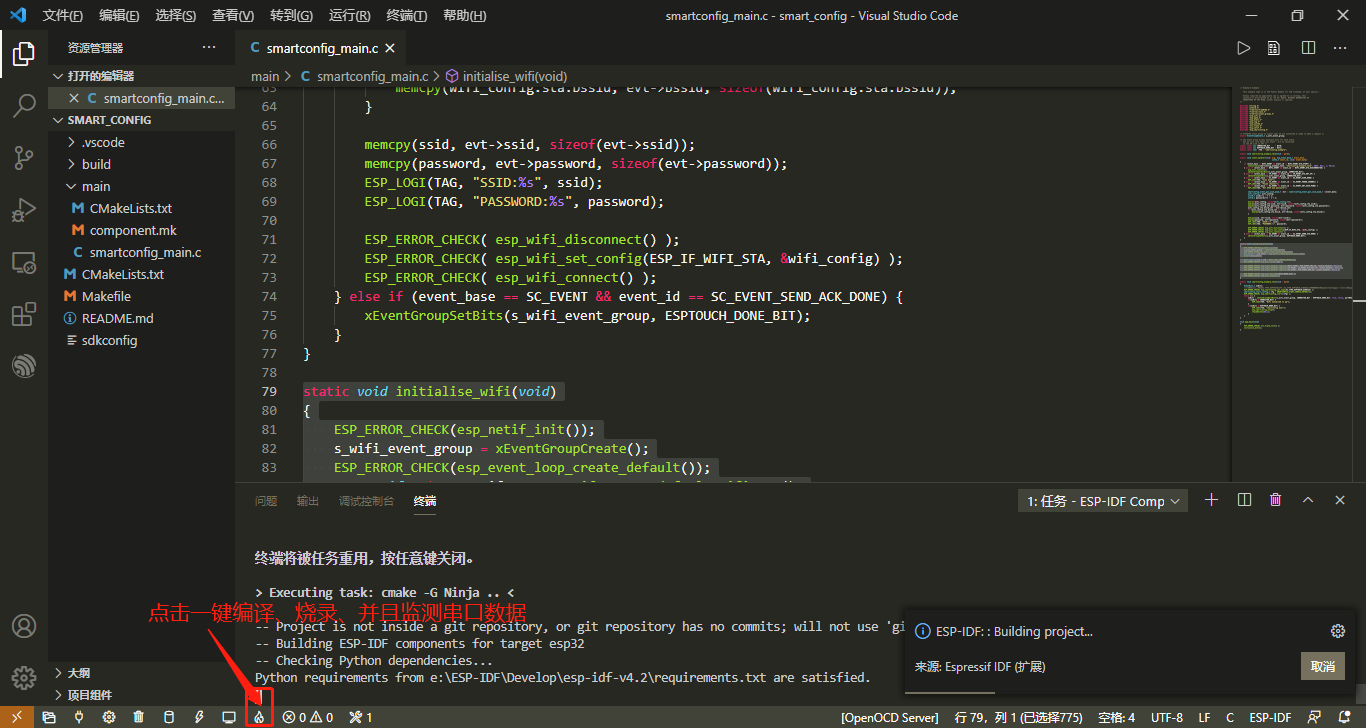Run the file with the play icon

[x=1243, y=48]
